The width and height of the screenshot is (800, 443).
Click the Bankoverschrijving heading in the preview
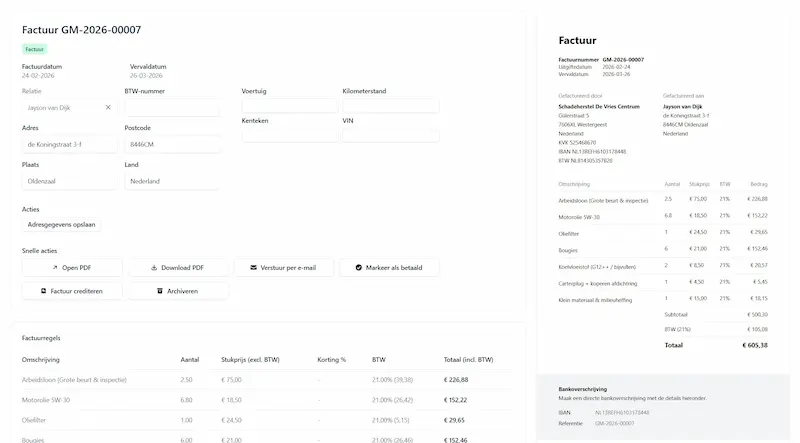(x=583, y=389)
